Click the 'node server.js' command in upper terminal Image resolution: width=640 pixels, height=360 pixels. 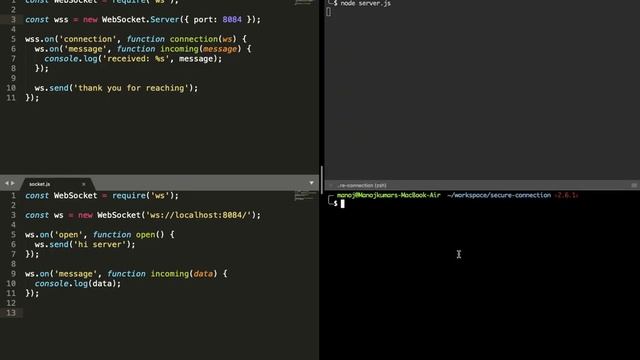365,3
